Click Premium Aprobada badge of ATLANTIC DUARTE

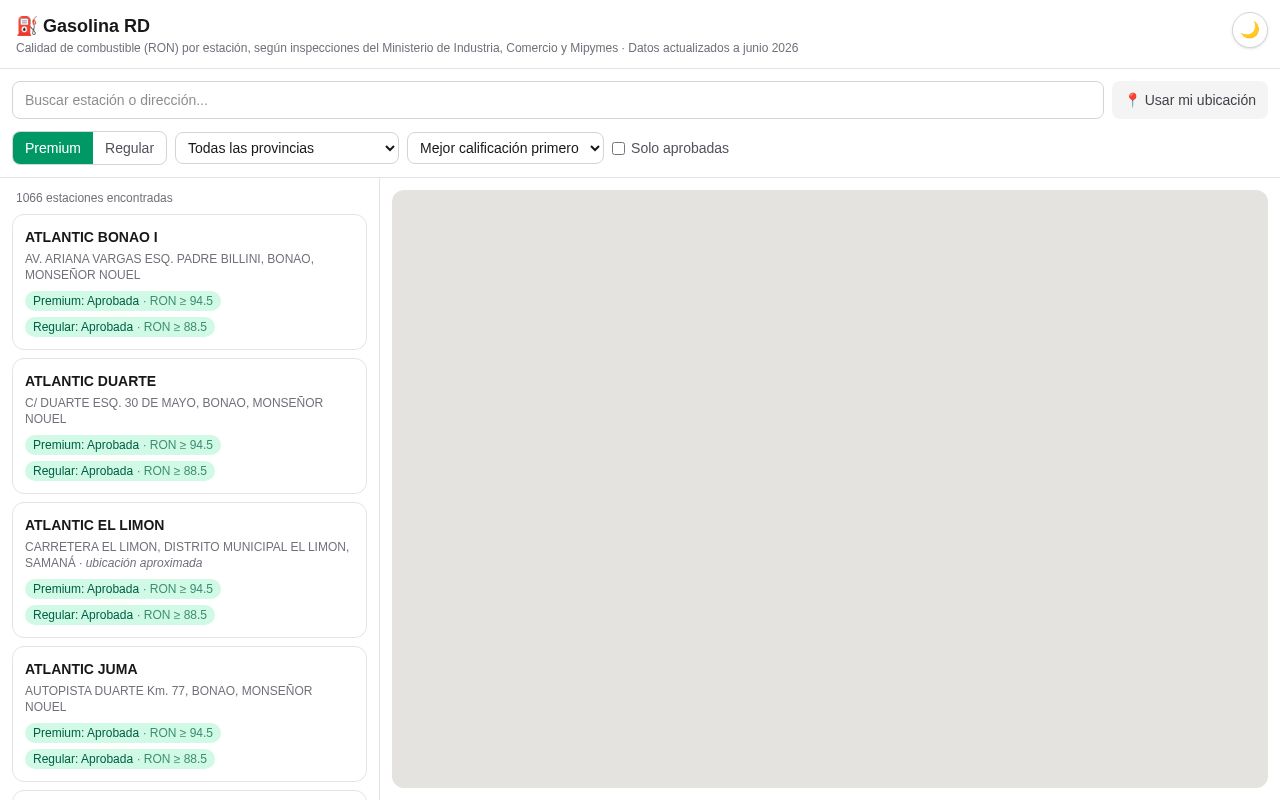click(x=123, y=445)
